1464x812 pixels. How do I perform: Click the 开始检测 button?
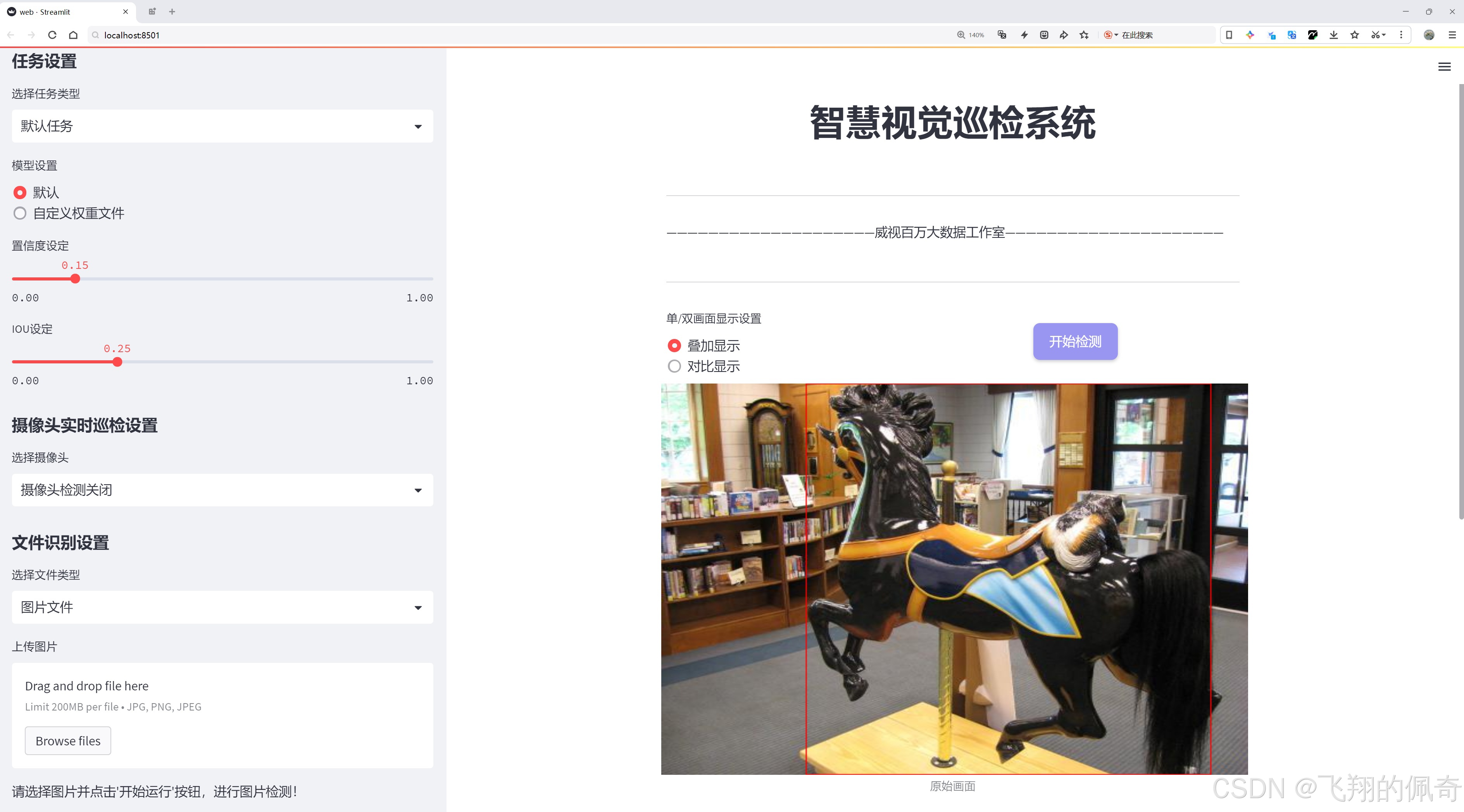pyautogui.click(x=1075, y=341)
